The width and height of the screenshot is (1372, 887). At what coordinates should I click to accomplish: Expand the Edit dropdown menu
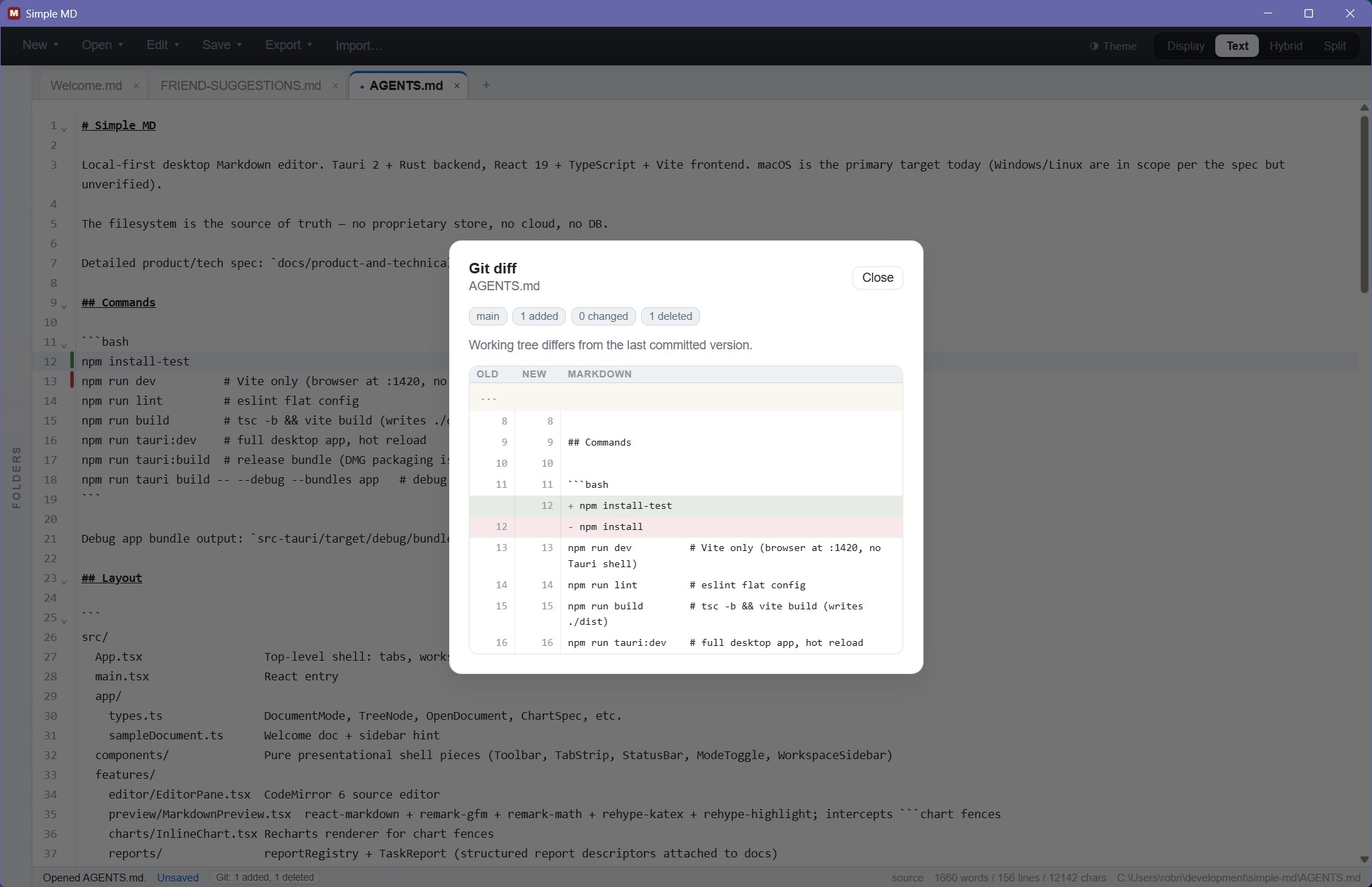point(162,45)
